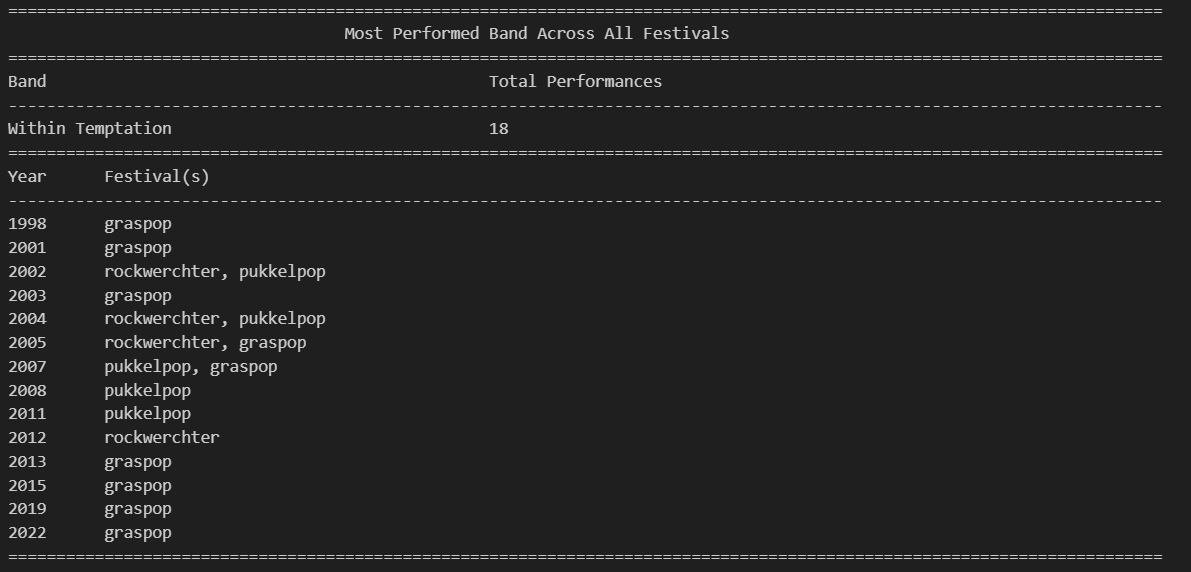The height and width of the screenshot is (572, 1191).
Task: Click 'rockwerchter, graspop' in the 2005 row
Action: click(205, 343)
